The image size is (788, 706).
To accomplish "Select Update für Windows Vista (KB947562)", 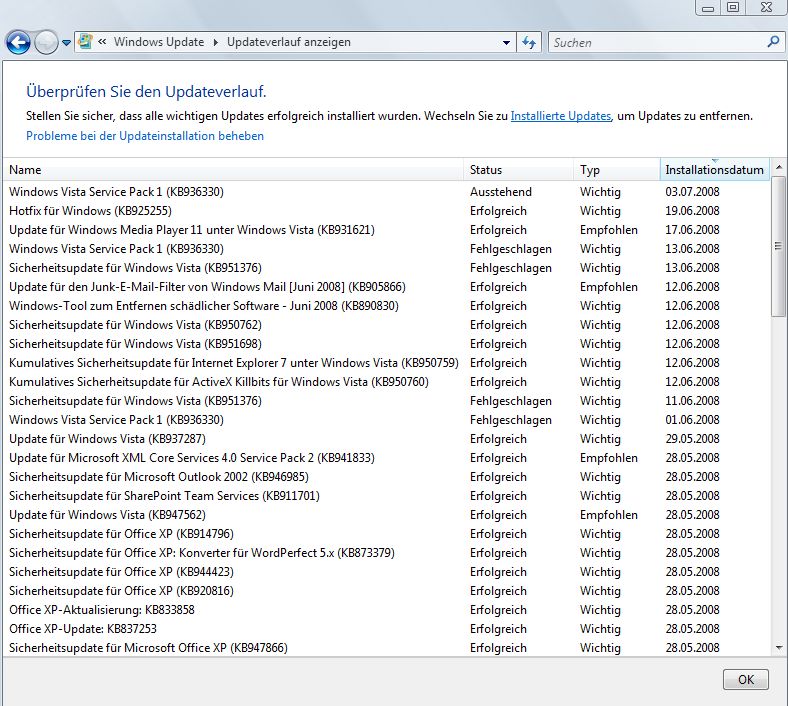I will pyautogui.click(x=386, y=515).
